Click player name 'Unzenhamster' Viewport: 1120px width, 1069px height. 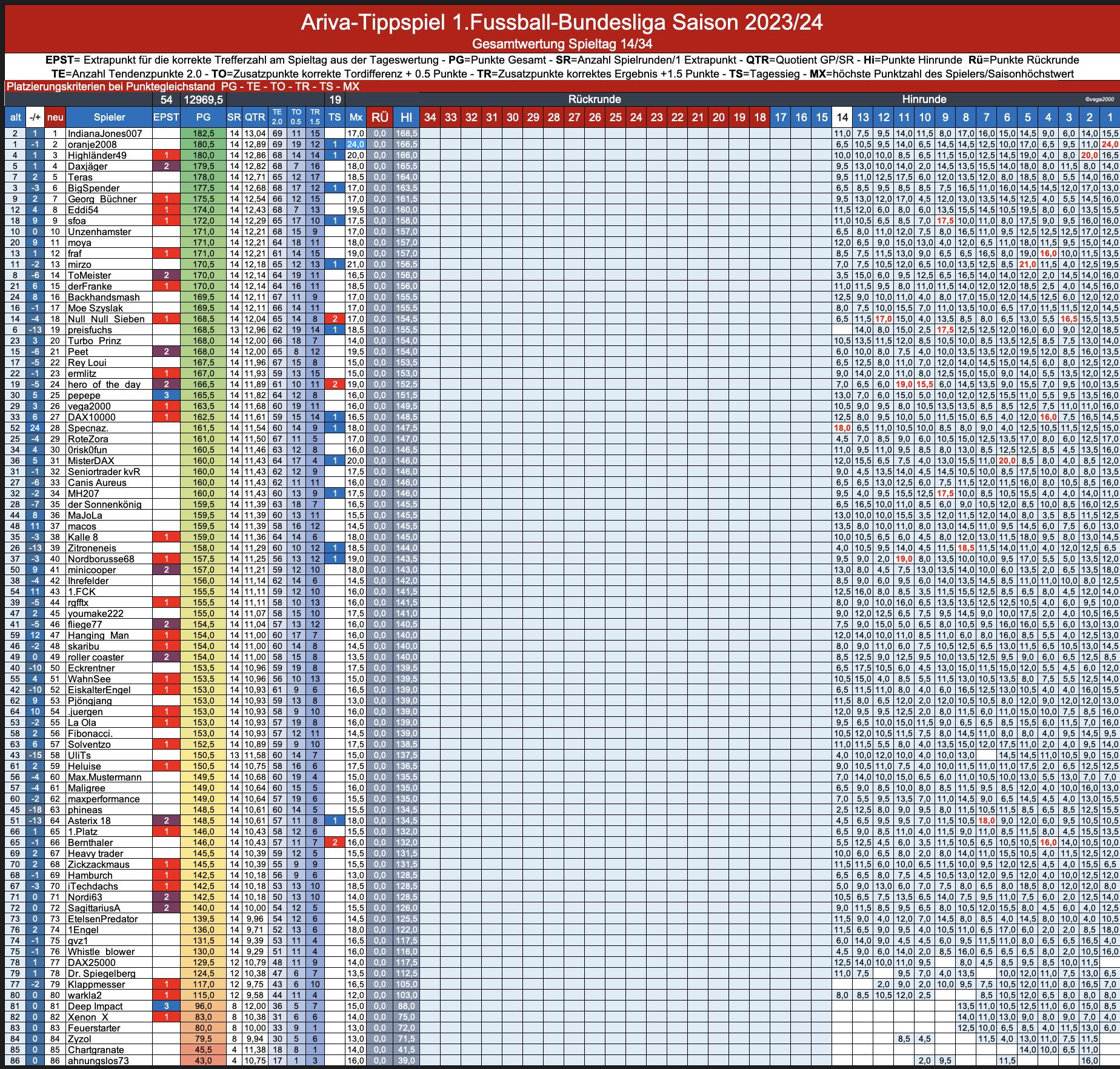pos(99,231)
